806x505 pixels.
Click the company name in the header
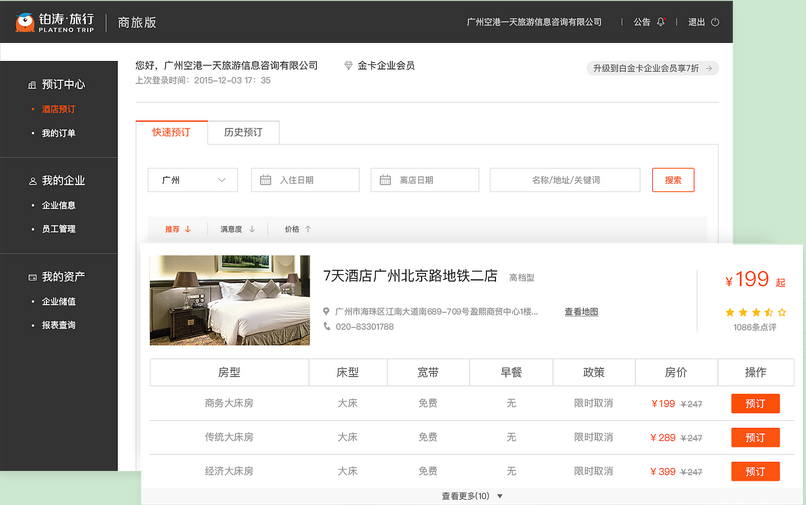534,22
